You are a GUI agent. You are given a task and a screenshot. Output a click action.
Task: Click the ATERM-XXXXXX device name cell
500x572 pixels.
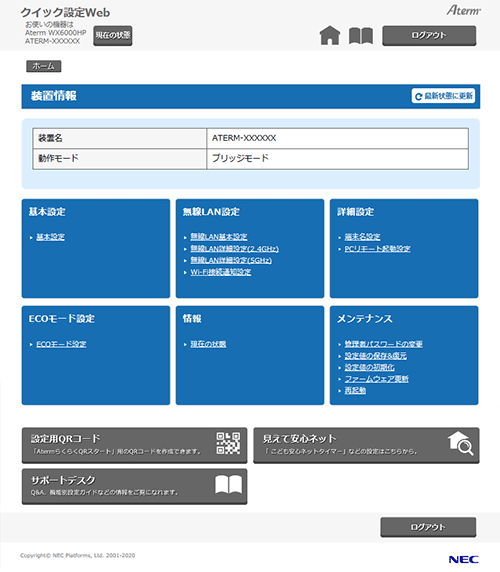pyautogui.click(x=338, y=138)
